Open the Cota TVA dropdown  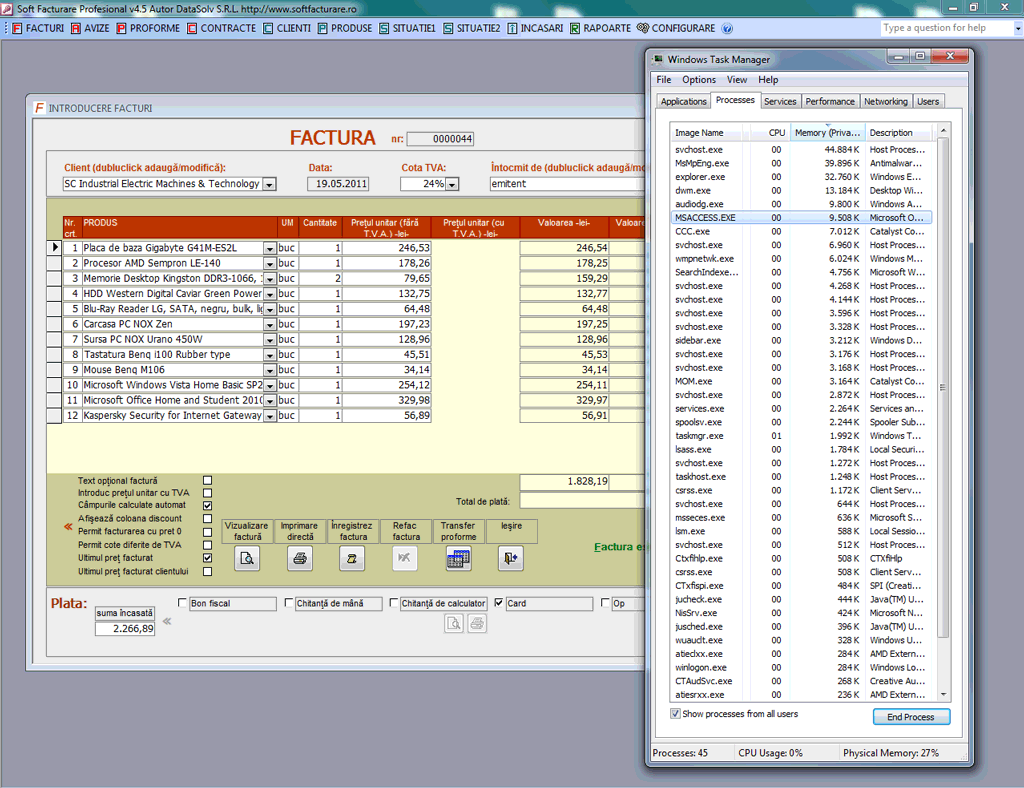coord(452,185)
